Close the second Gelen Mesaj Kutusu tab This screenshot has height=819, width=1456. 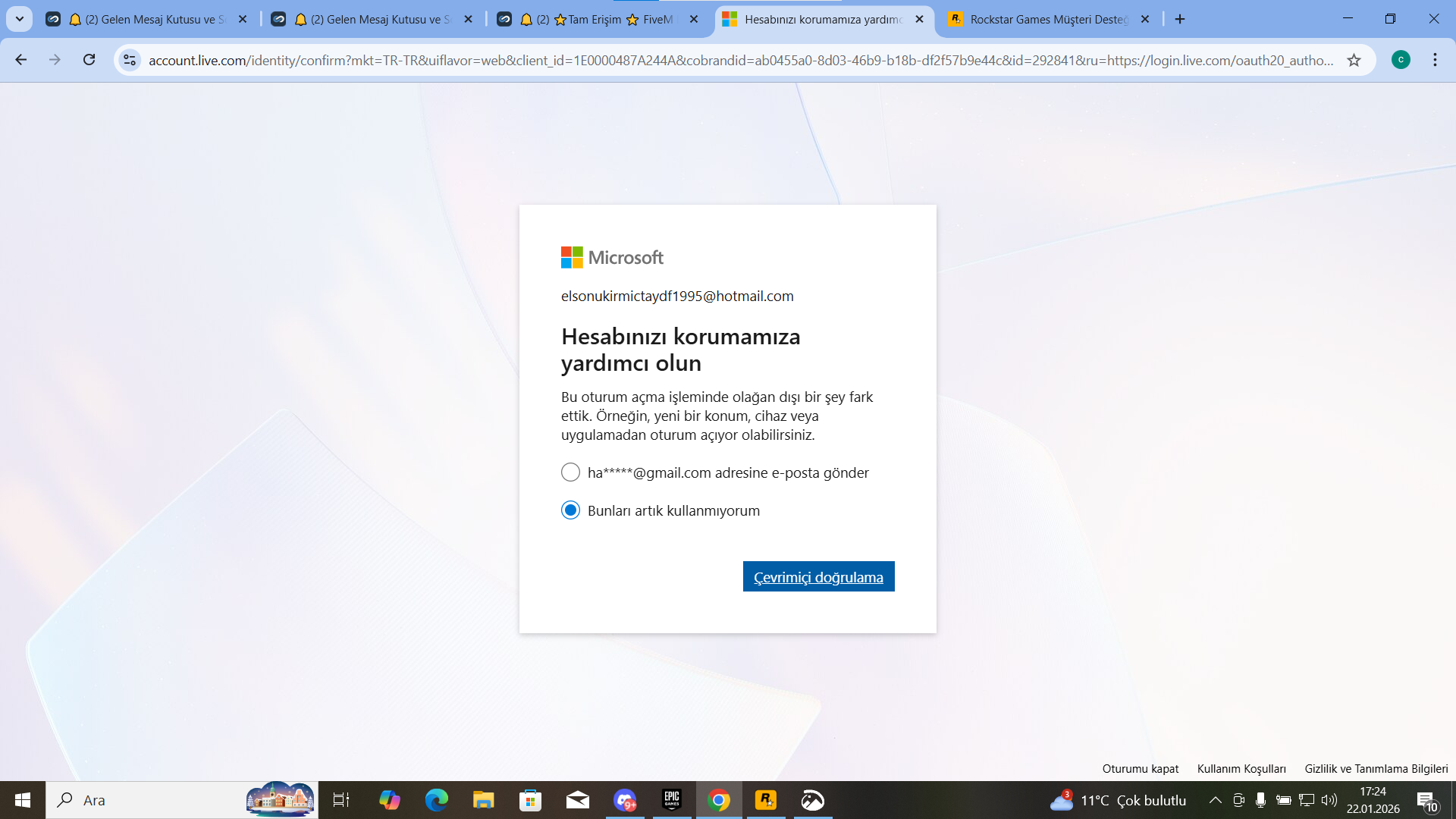(x=468, y=20)
